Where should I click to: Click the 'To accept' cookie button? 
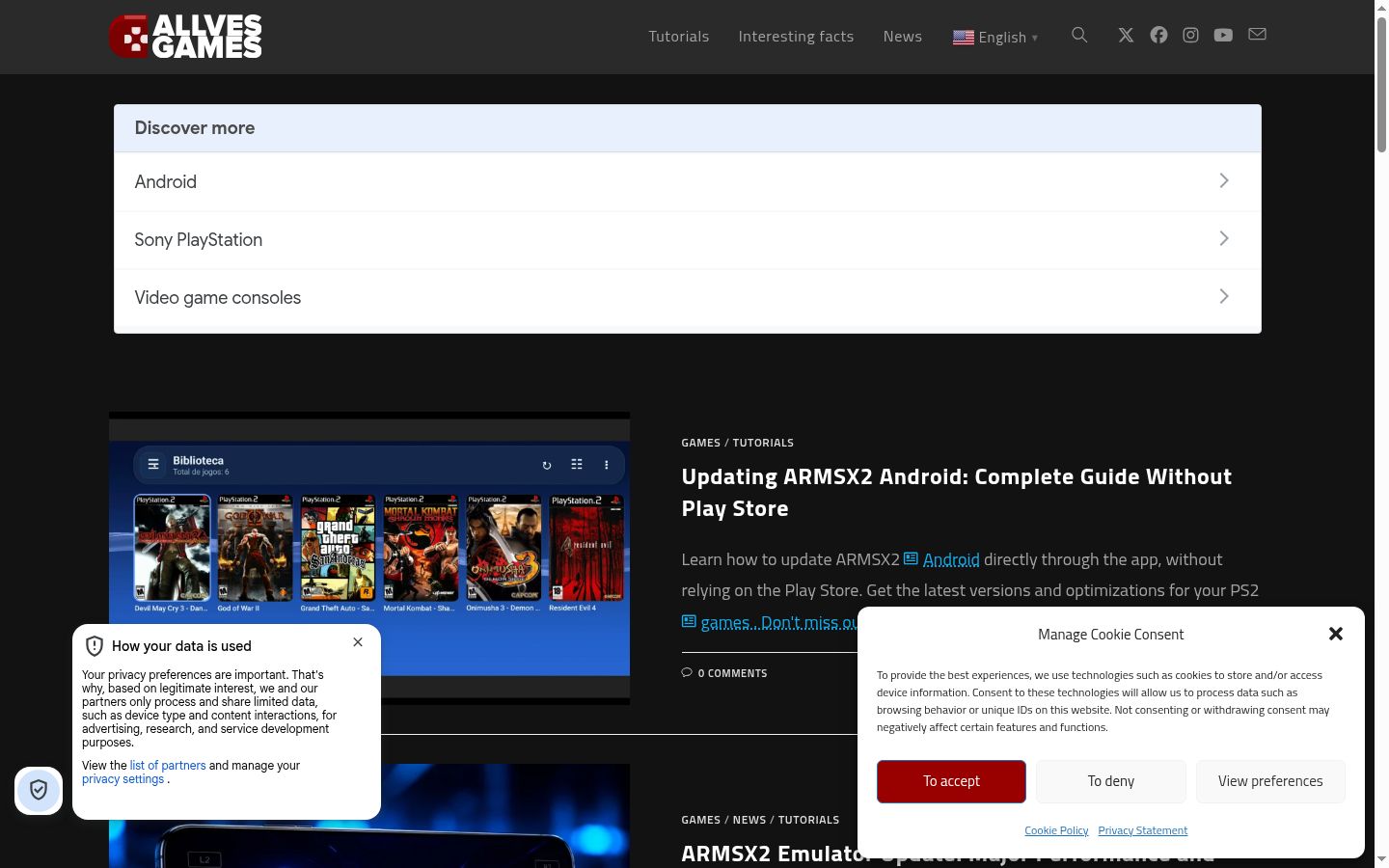pyautogui.click(x=951, y=781)
